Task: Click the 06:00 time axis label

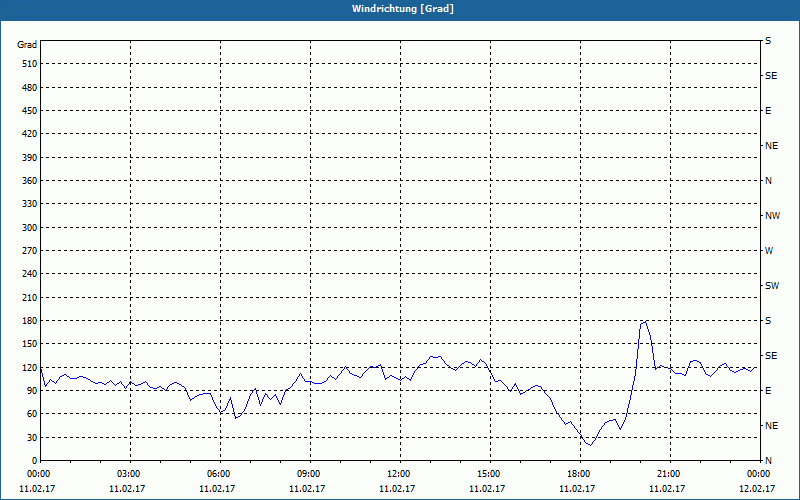Action: click(220, 474)
